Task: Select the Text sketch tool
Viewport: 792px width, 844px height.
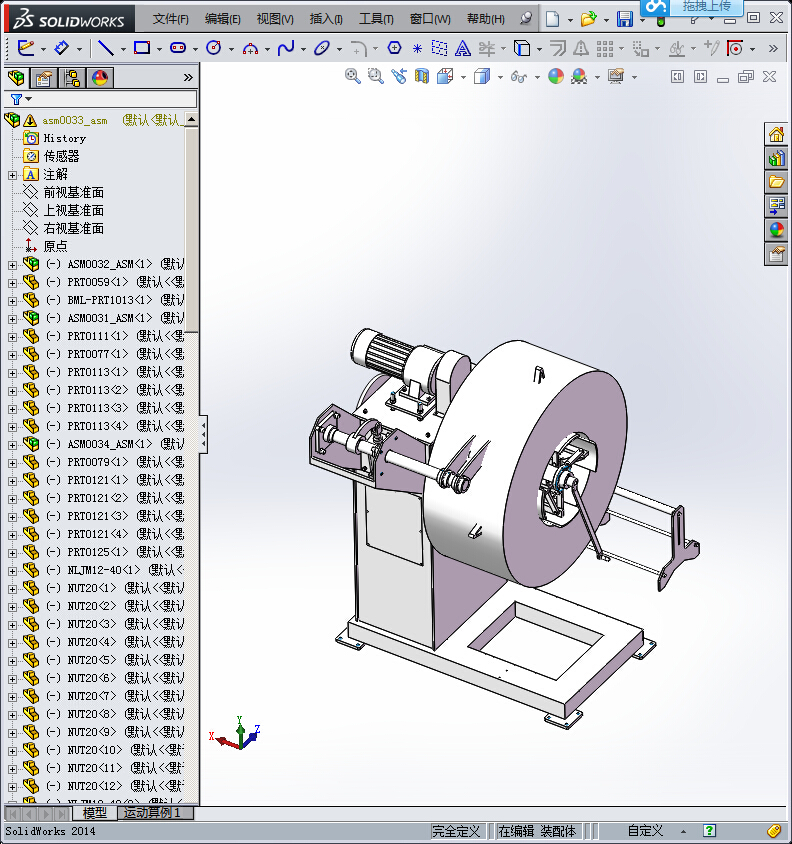Action: pos(462,48)
